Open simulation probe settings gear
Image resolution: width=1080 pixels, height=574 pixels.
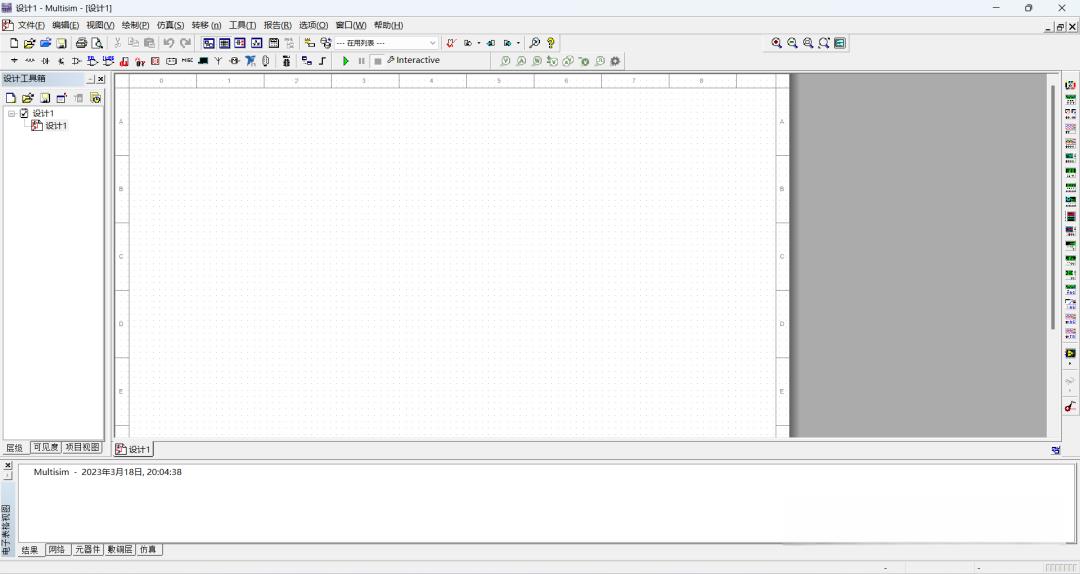point(615,61)
